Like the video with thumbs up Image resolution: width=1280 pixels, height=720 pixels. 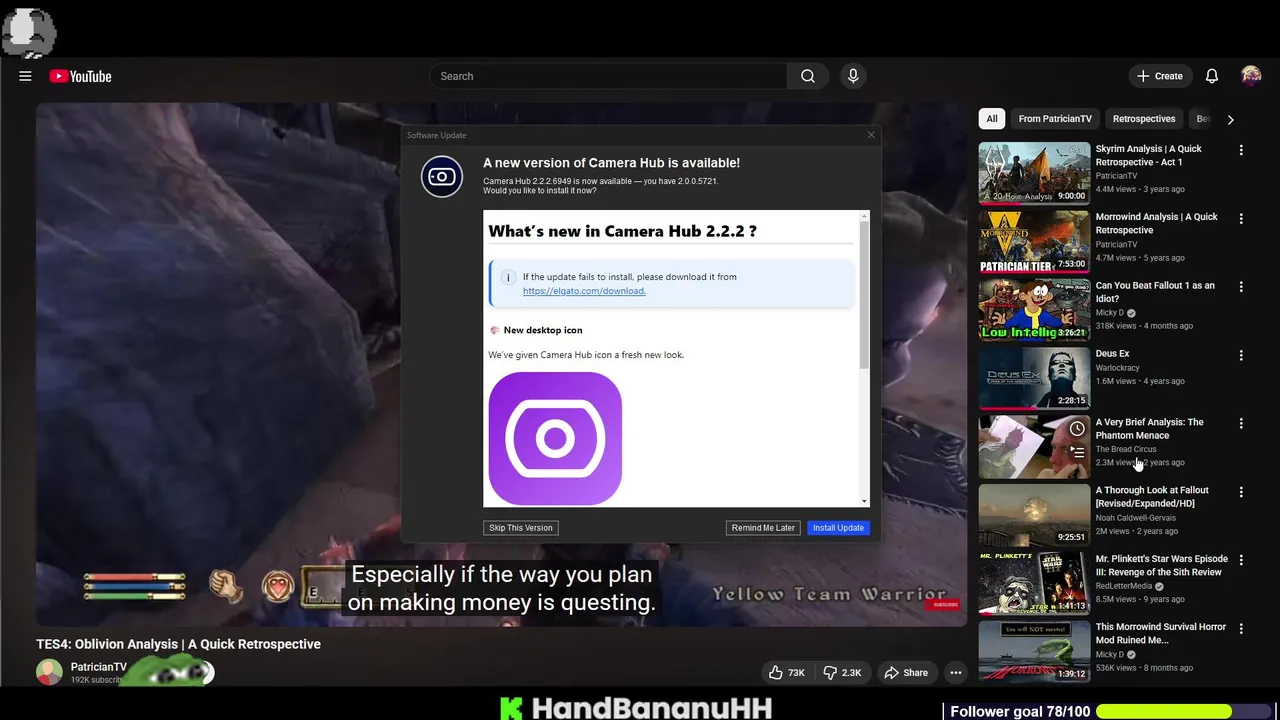pyautogui.click(x=787, y=673)
